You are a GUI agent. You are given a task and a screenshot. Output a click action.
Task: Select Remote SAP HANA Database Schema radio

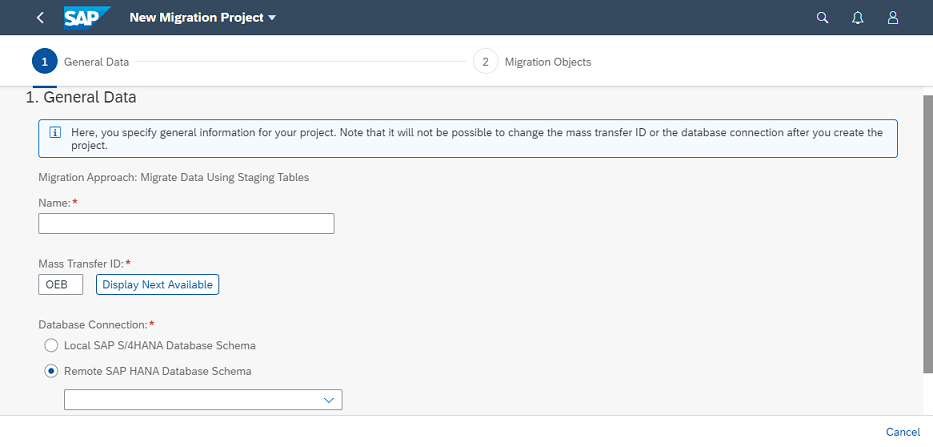click(x=52, y=371)
